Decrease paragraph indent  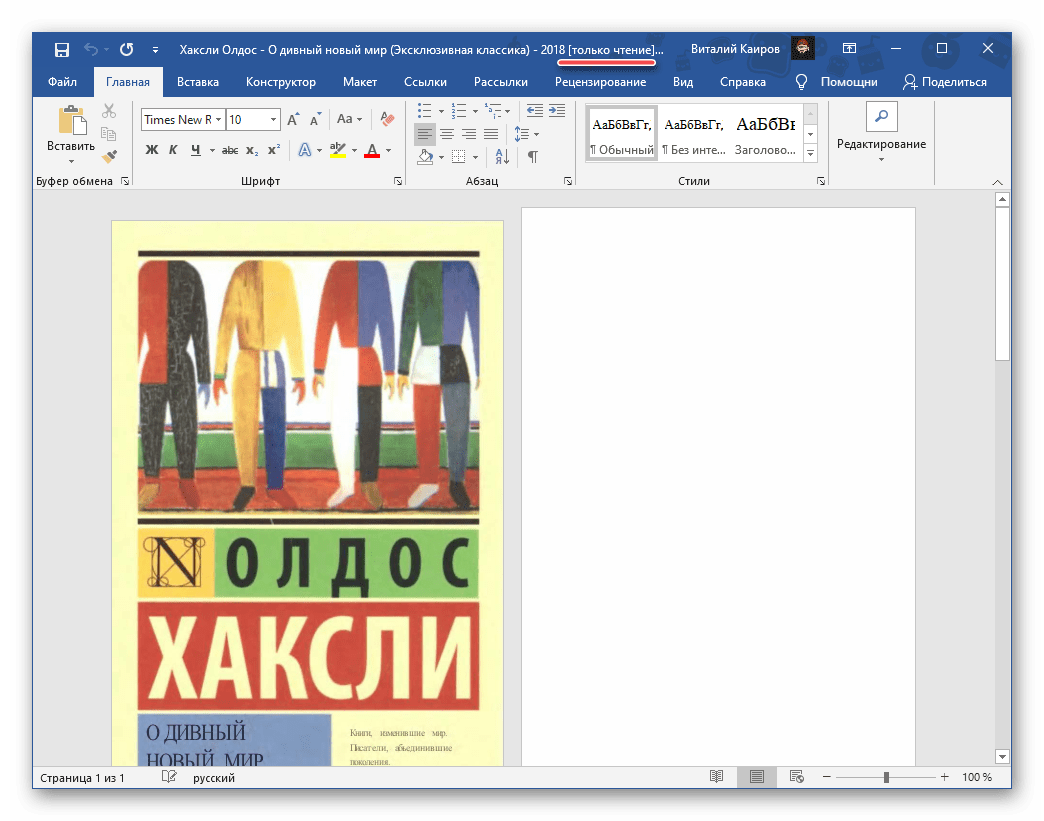pyautogui.click(x=535, y=111)
